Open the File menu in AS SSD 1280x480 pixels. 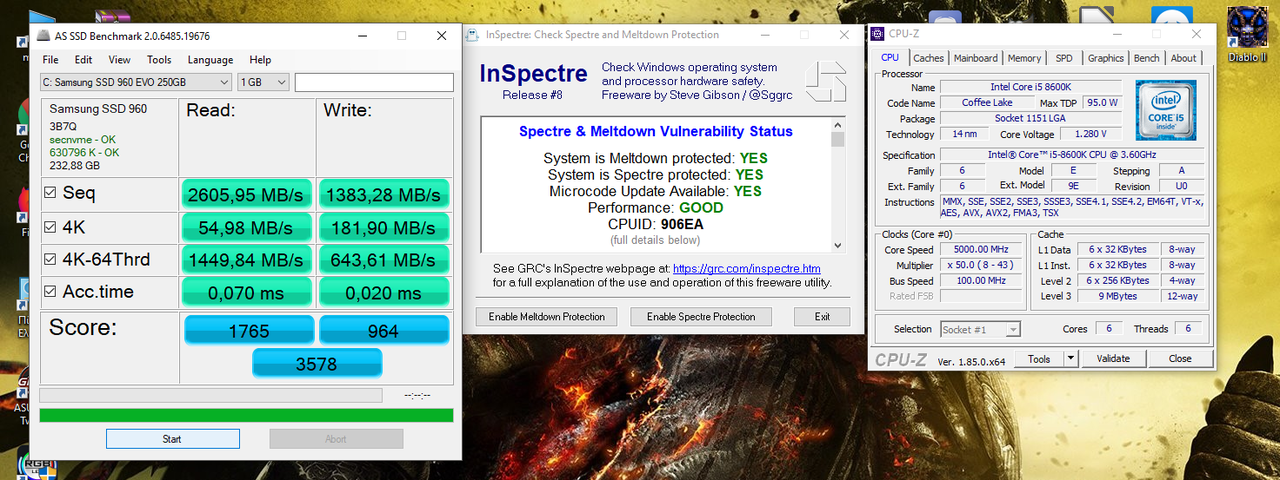pos(50,60)
